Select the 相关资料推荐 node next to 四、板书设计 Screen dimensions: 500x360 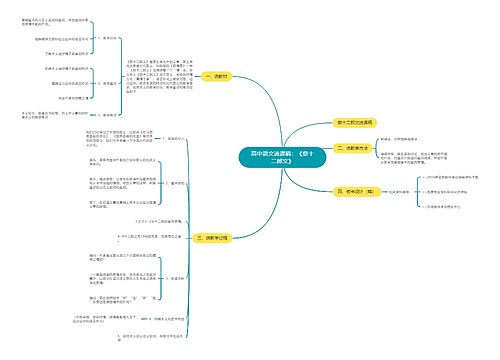click(399, 192)
